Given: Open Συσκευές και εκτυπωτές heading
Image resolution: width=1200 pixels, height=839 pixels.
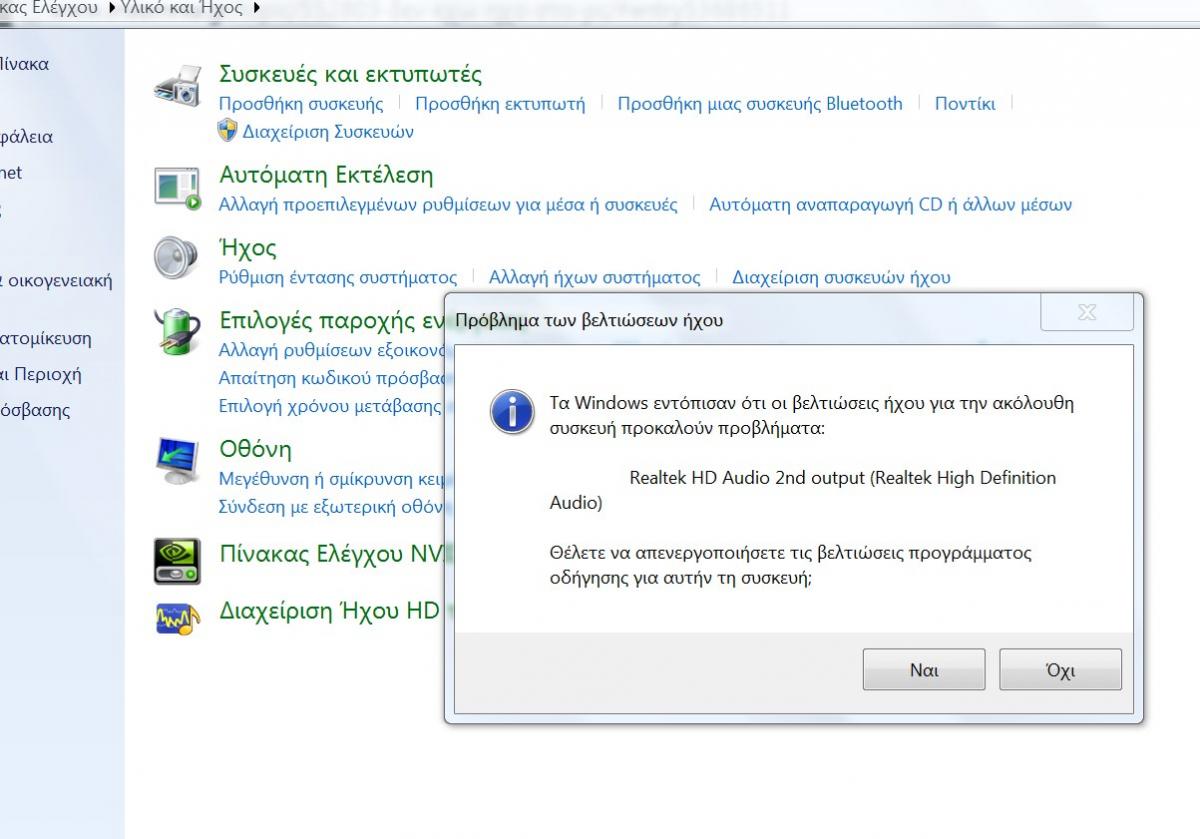Looking at the screenshot, I should 350,74.
